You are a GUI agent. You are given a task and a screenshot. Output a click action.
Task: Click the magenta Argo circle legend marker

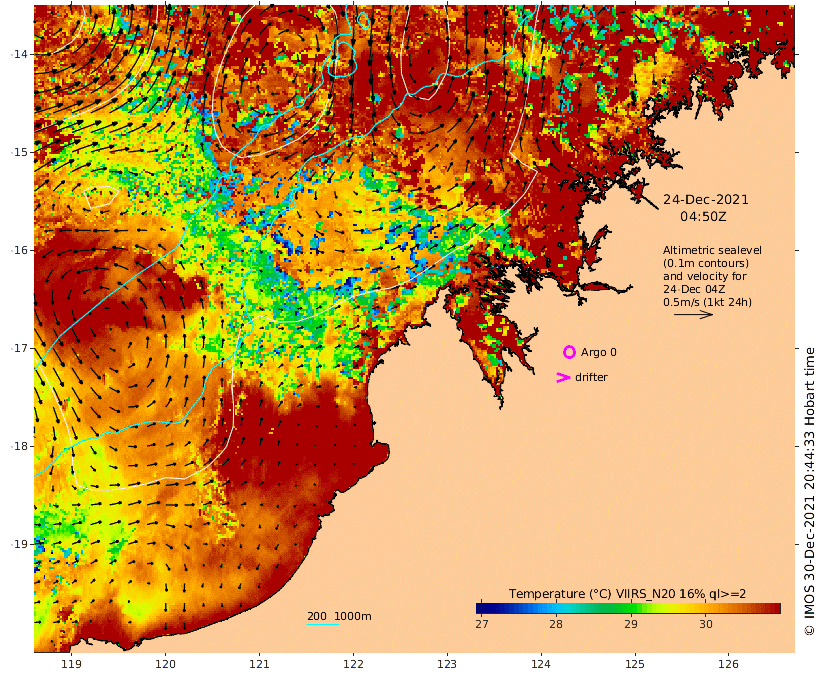[569, 352]
